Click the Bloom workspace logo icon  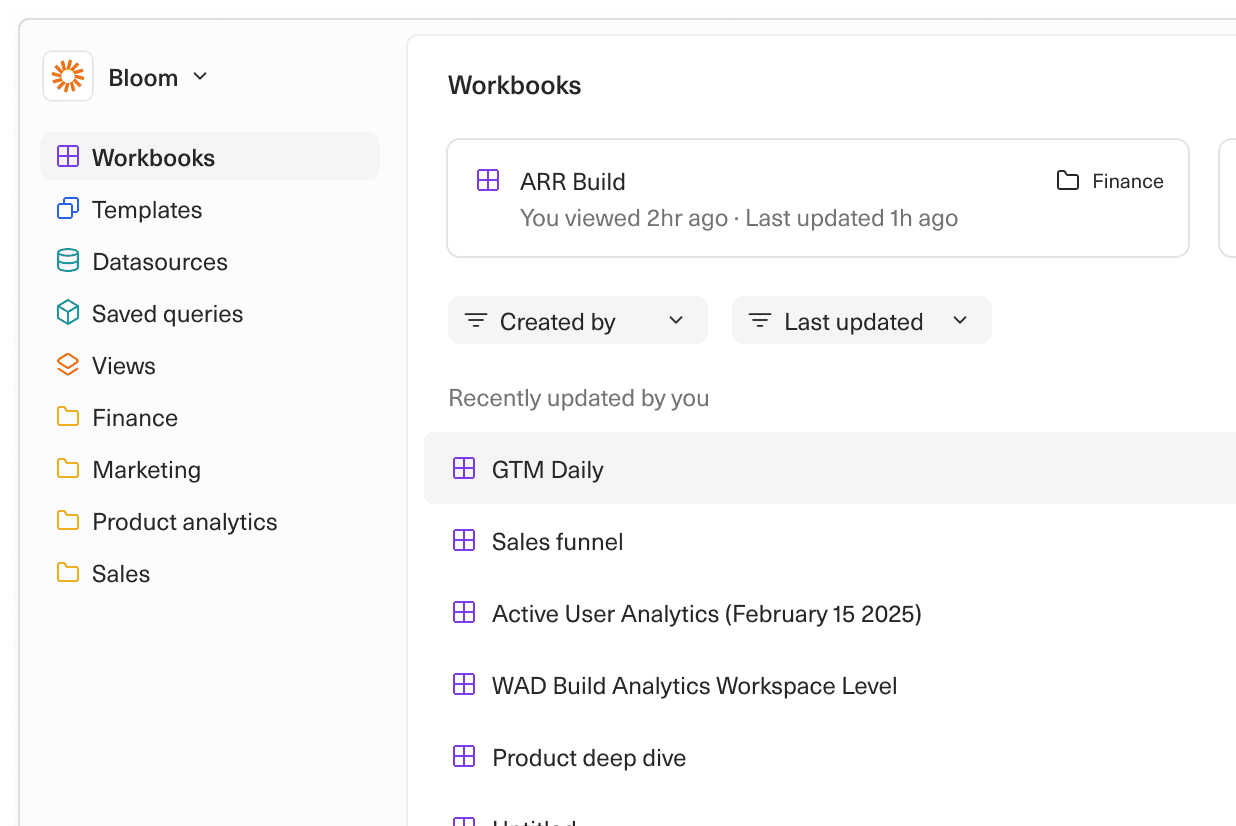67,76
